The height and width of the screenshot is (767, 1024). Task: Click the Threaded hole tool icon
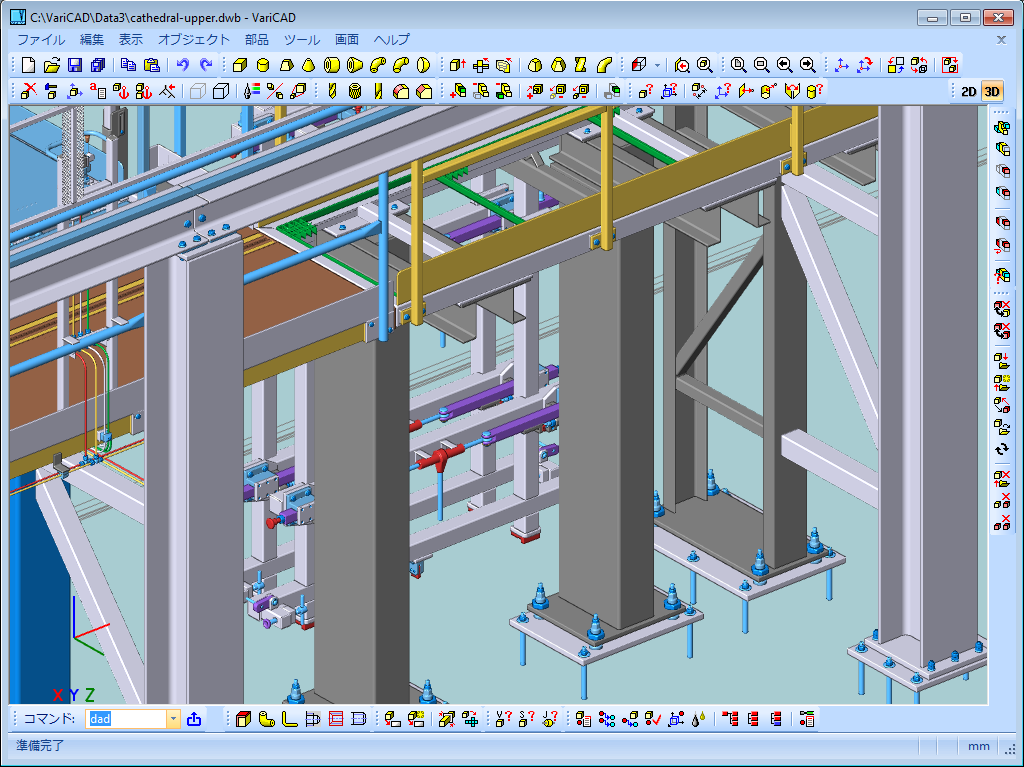(x=355, y=91)
